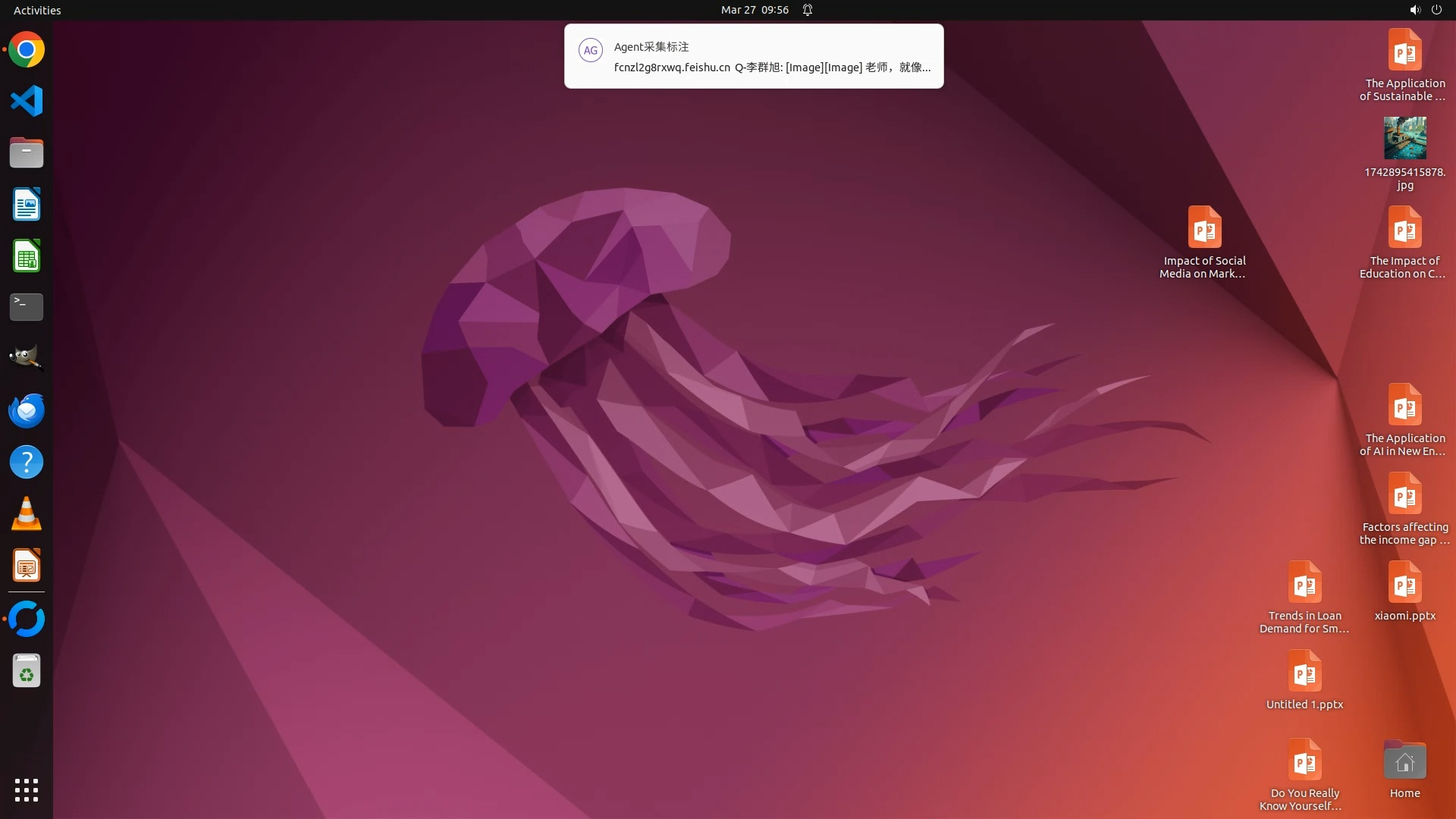Open the Trash bin icon
The width and height of the screenshot is (1456, 819).
click(x=27, y=671)
